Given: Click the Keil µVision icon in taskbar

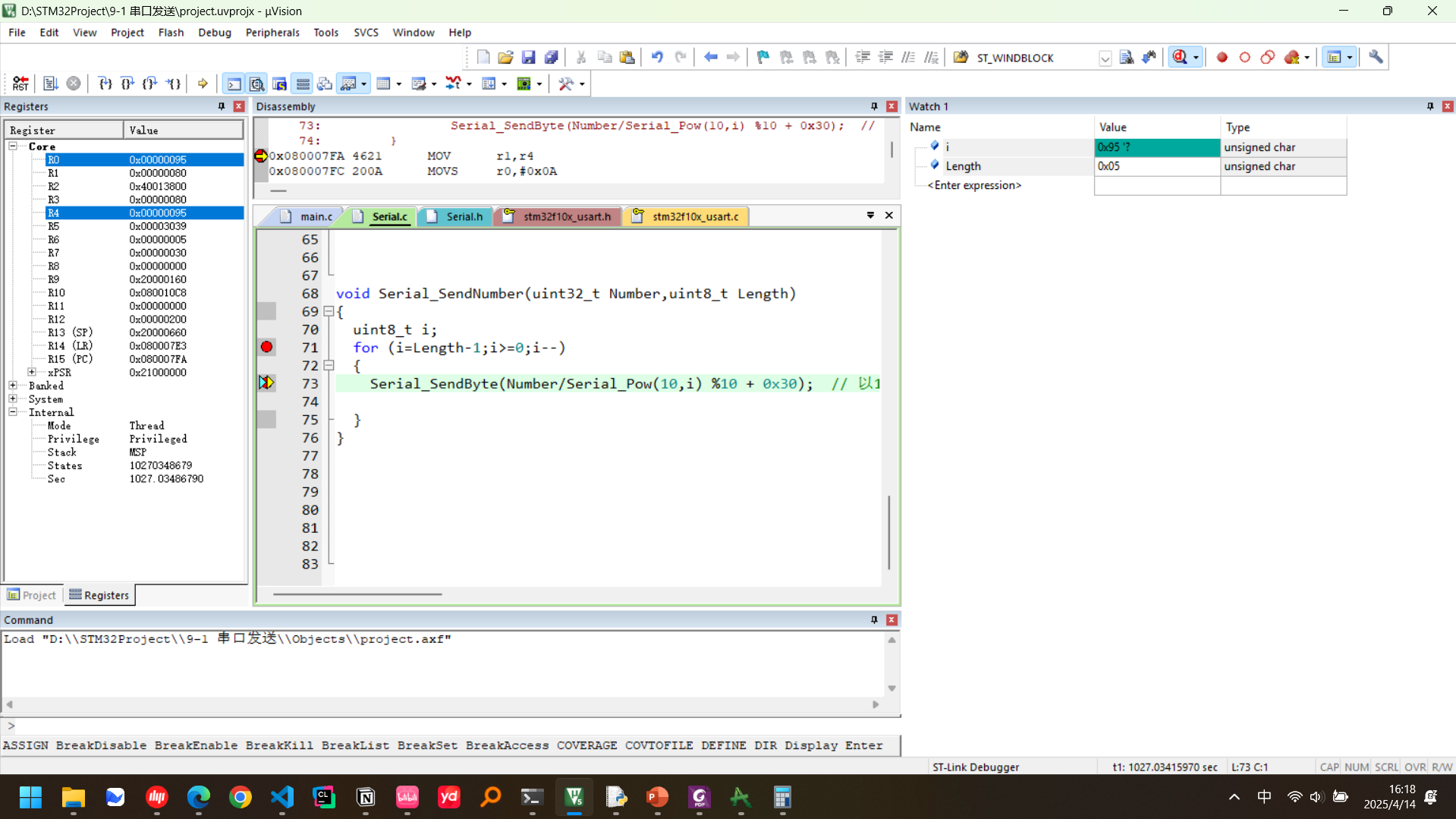Looking at the screenshot, I should 574,797.
